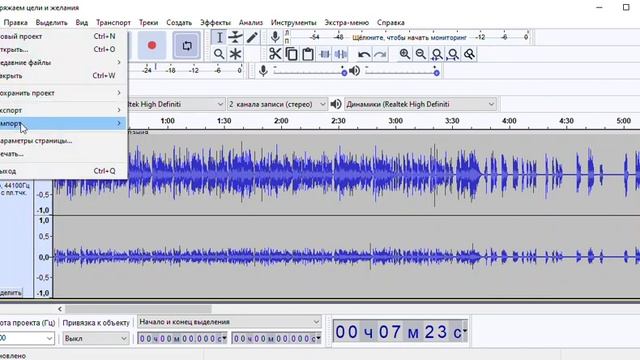Open the Экстра-меню menu
640x360 pixels.
point(347,22)
